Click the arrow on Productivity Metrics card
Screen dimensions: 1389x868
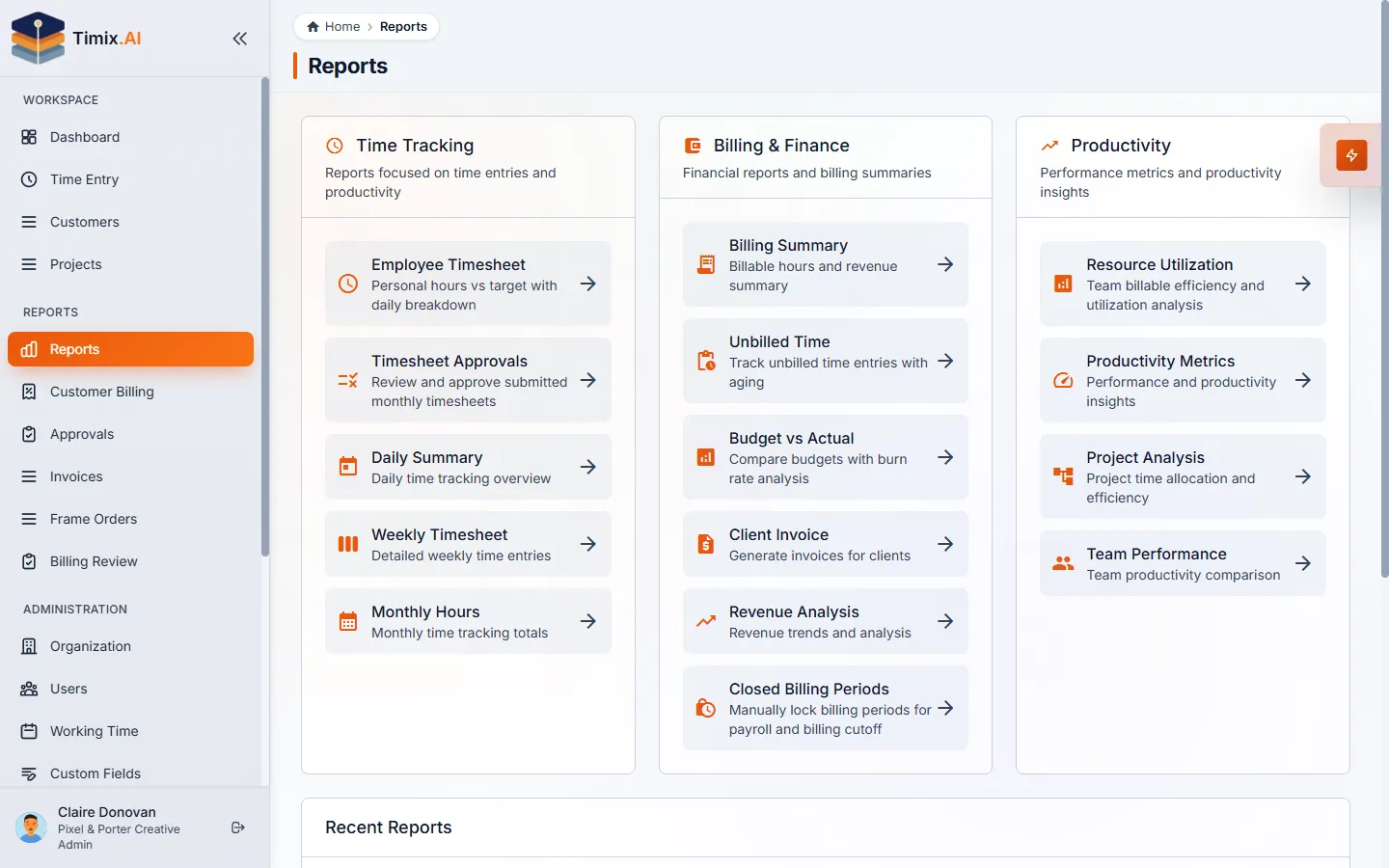coord(1303,380)
